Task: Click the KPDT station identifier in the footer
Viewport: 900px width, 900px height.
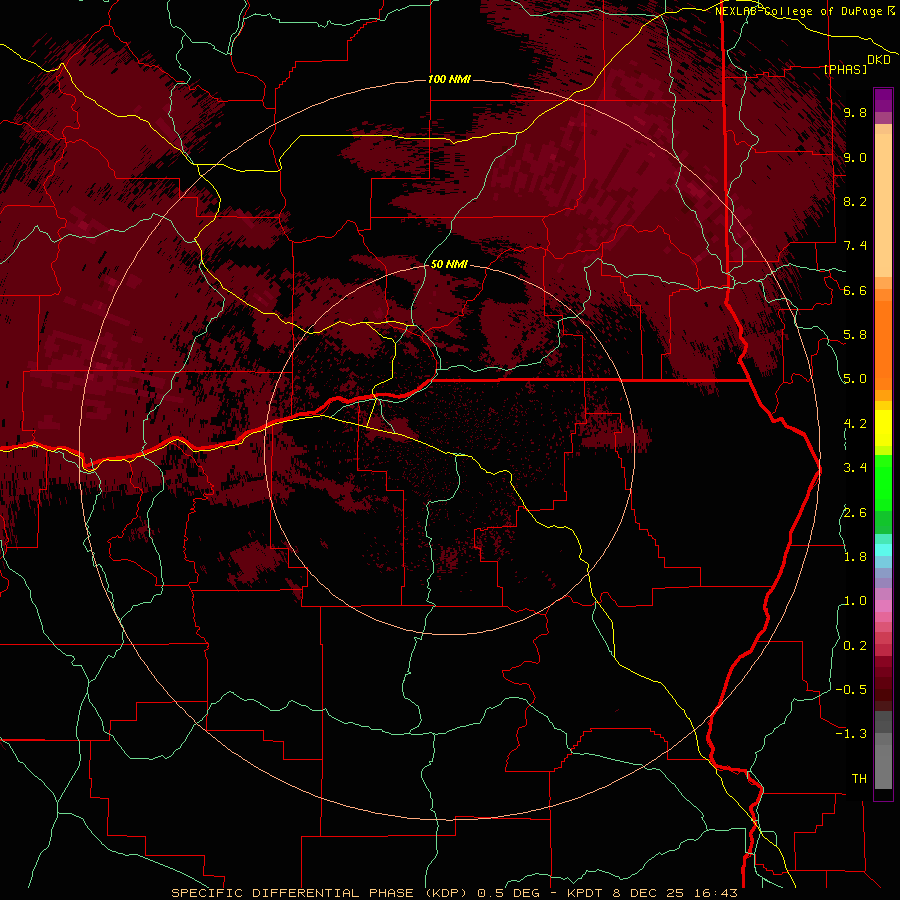Action: 585,893
